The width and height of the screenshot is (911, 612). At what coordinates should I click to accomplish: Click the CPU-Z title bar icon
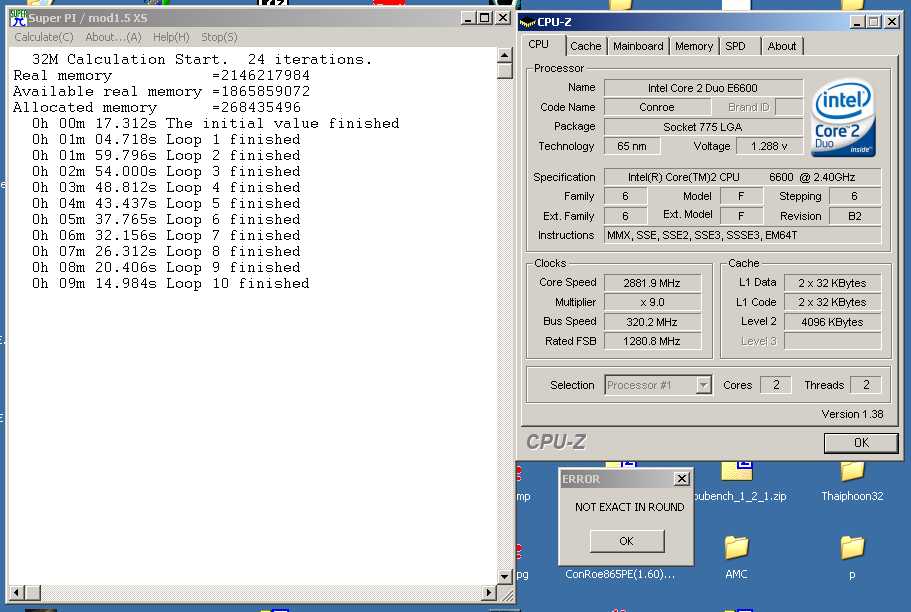click(527, 22)
